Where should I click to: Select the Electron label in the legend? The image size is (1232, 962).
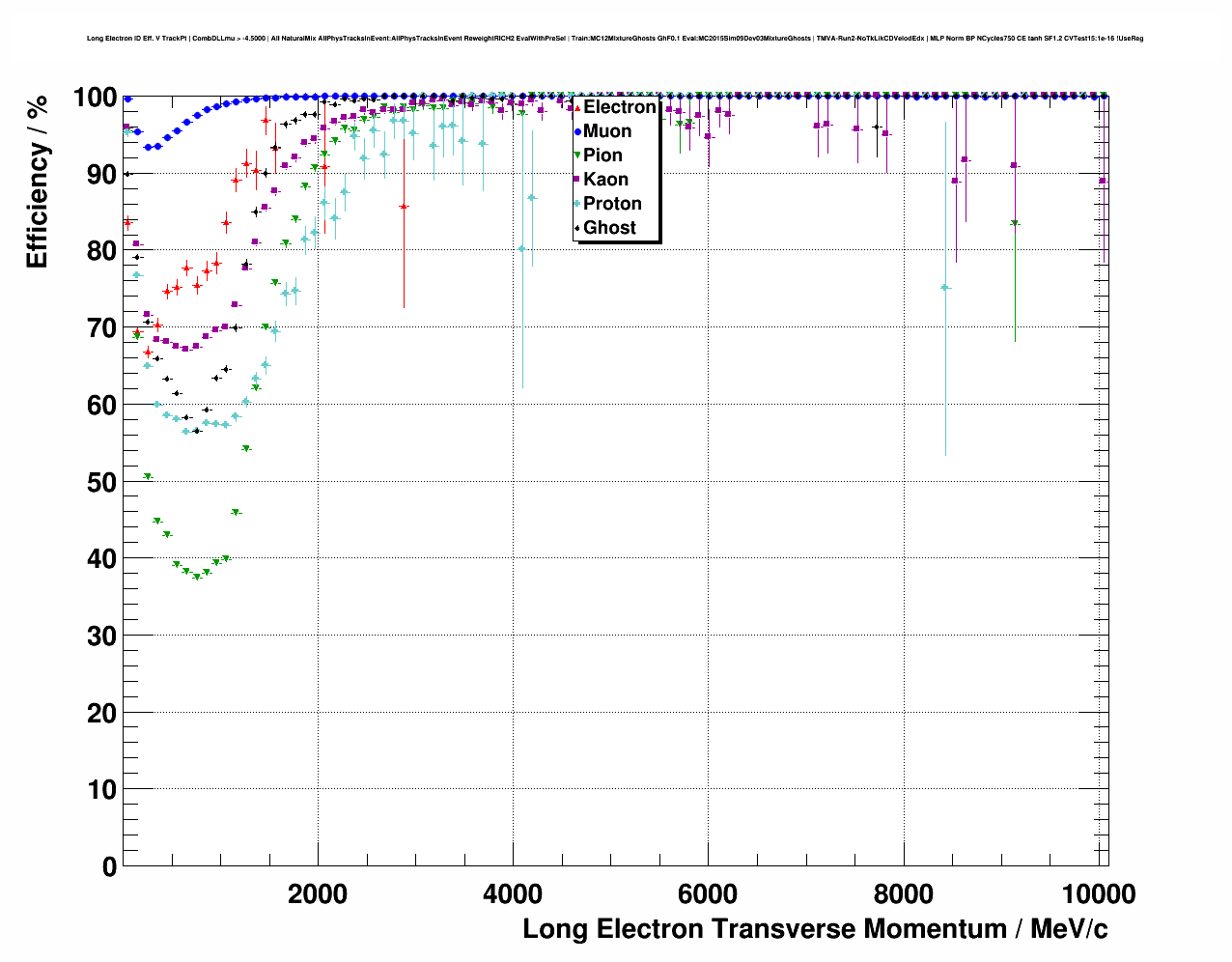click(x=620, y=107)
